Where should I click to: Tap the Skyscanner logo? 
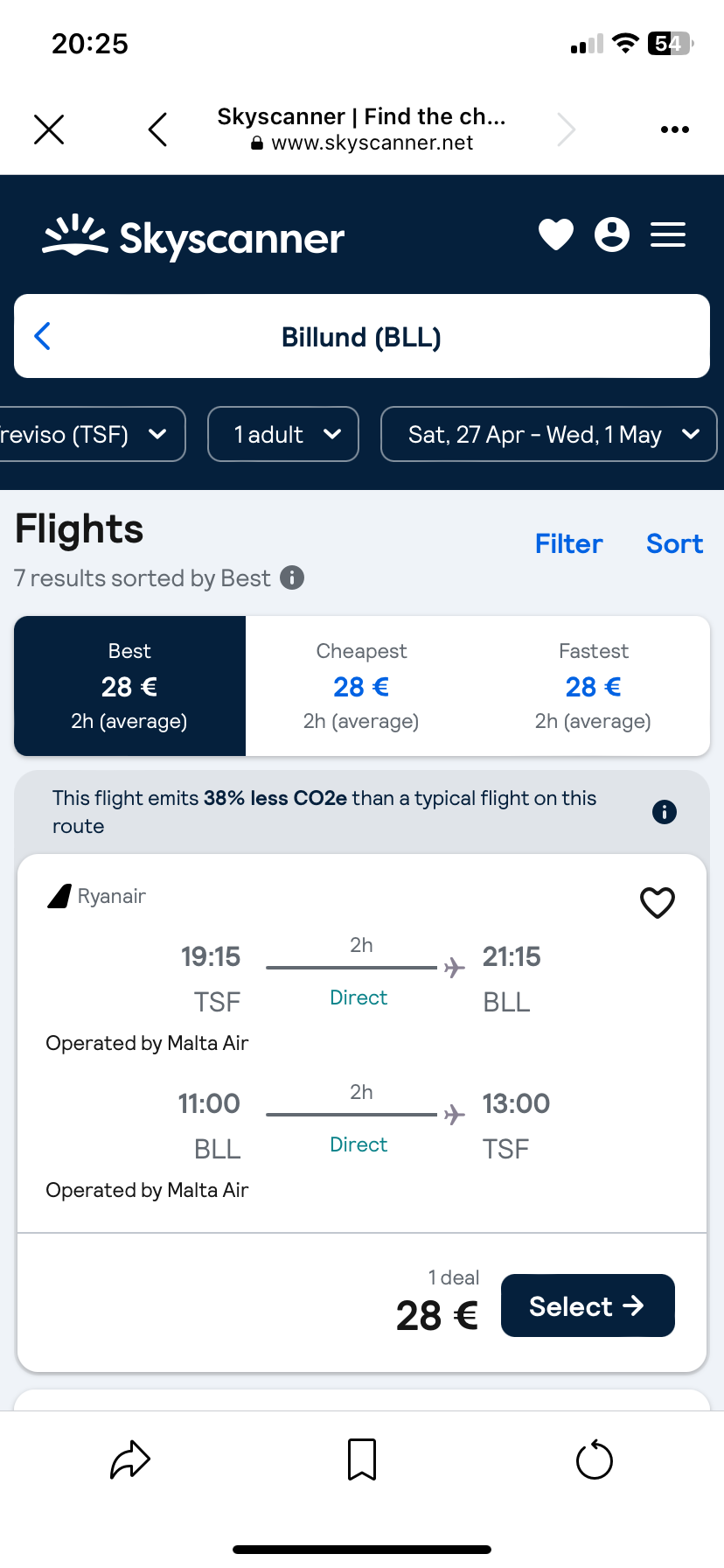point(194,237)
